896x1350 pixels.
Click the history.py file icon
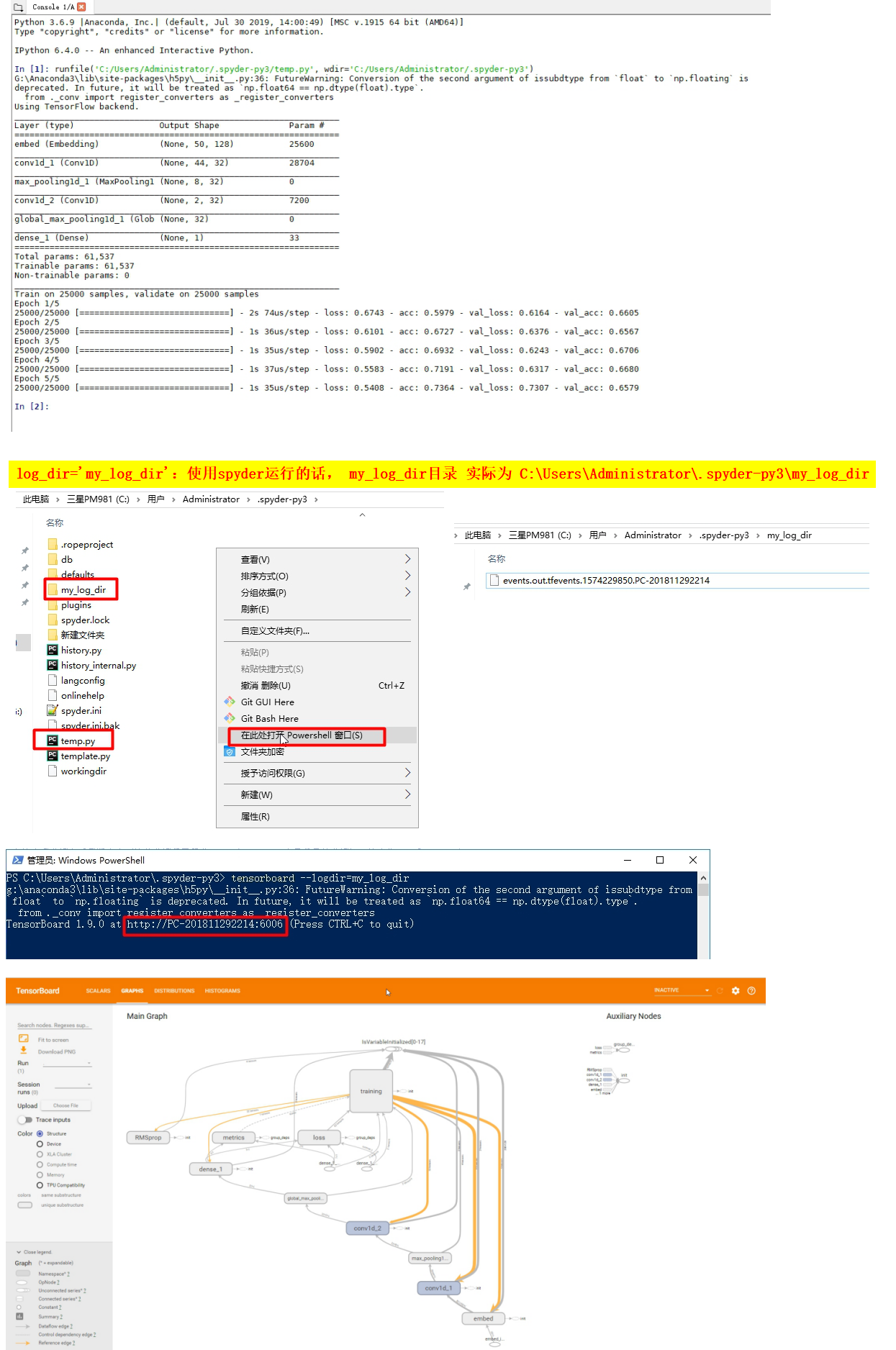53,650
